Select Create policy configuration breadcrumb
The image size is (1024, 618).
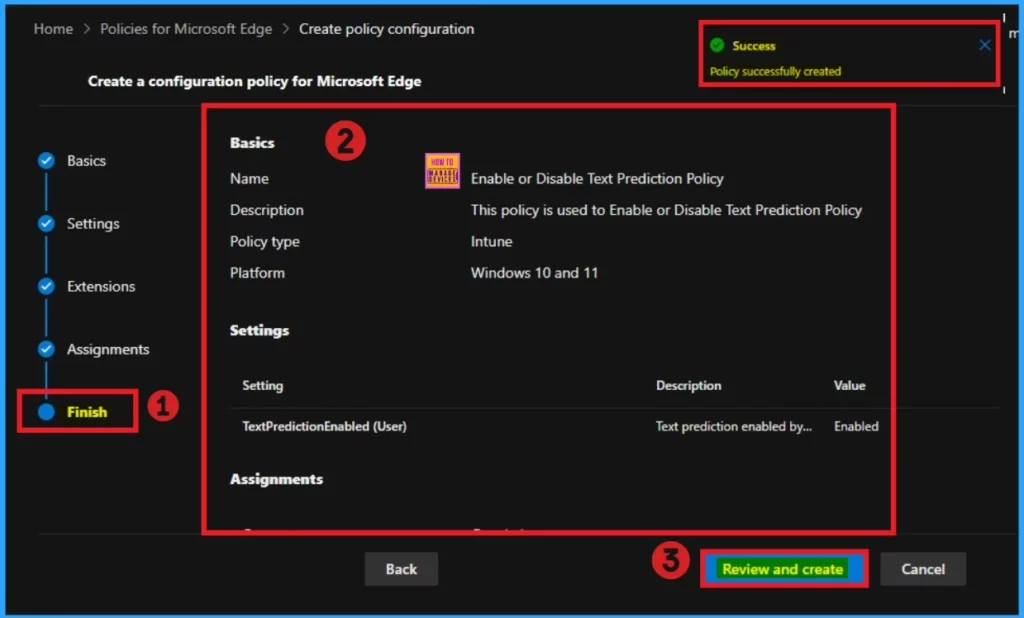[x=387, y=29]
